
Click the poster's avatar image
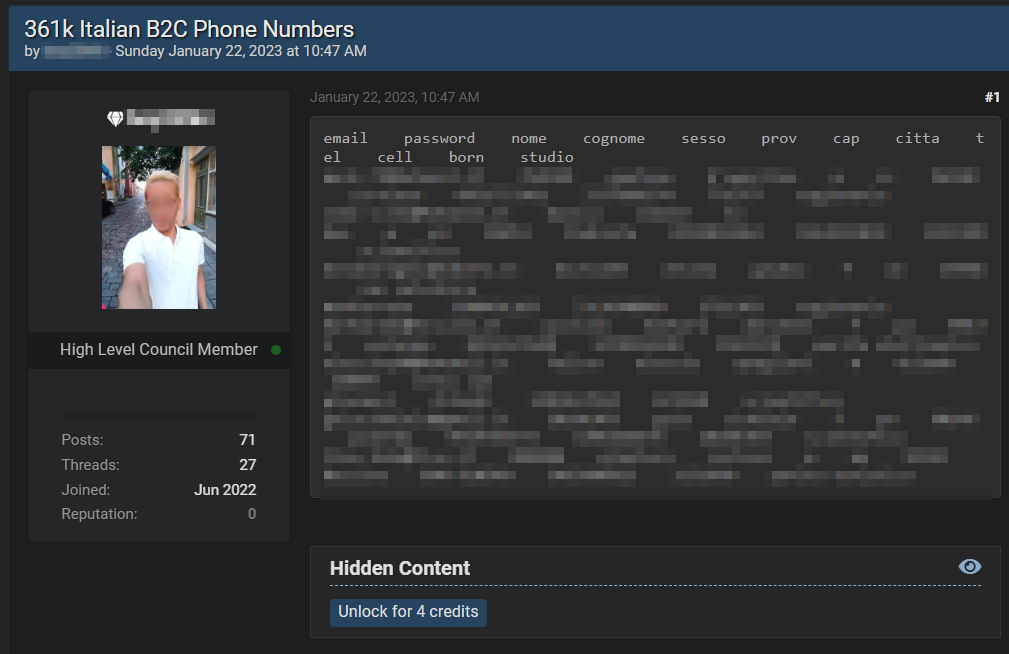159,227
